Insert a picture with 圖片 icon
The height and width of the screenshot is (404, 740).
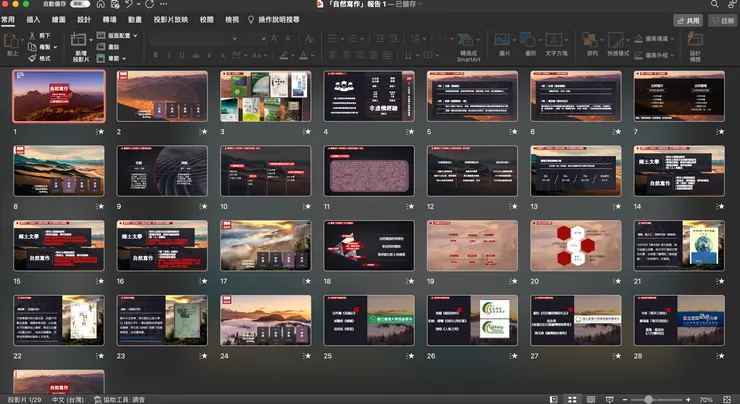[x=504, y=40]
